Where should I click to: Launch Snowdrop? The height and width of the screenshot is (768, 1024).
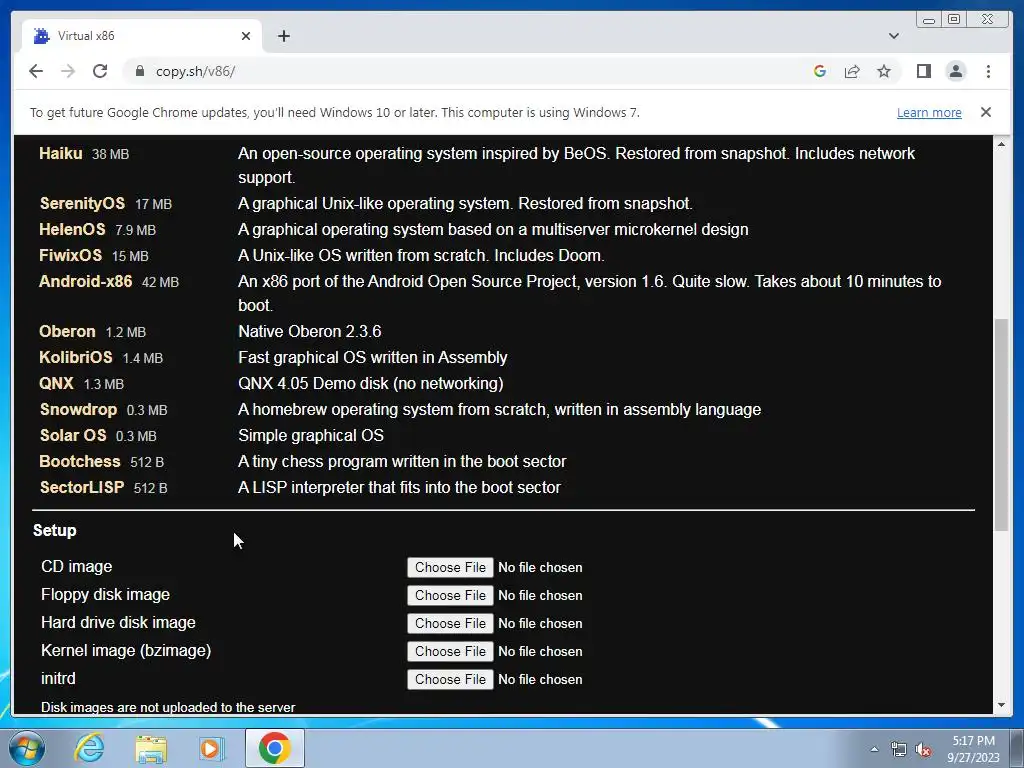point(78,409)
